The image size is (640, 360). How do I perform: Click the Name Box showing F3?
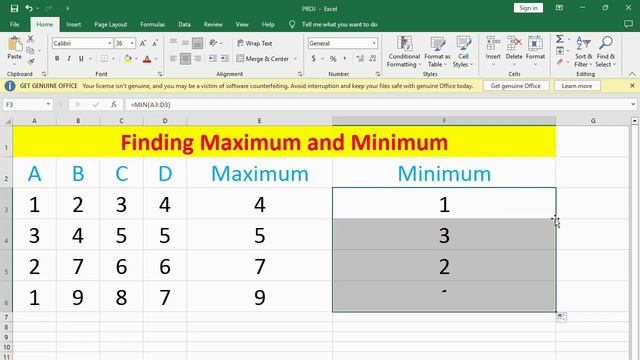coord(27,105)
